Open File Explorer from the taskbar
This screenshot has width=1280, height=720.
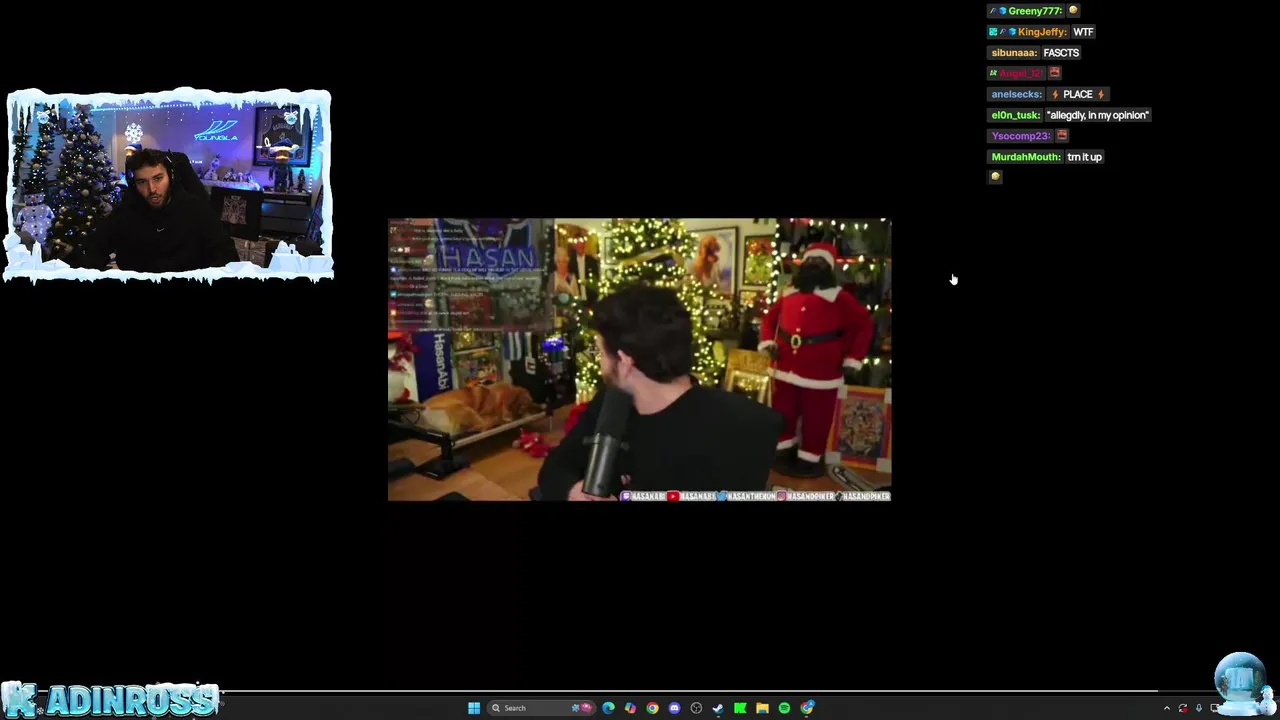point(762,708)
